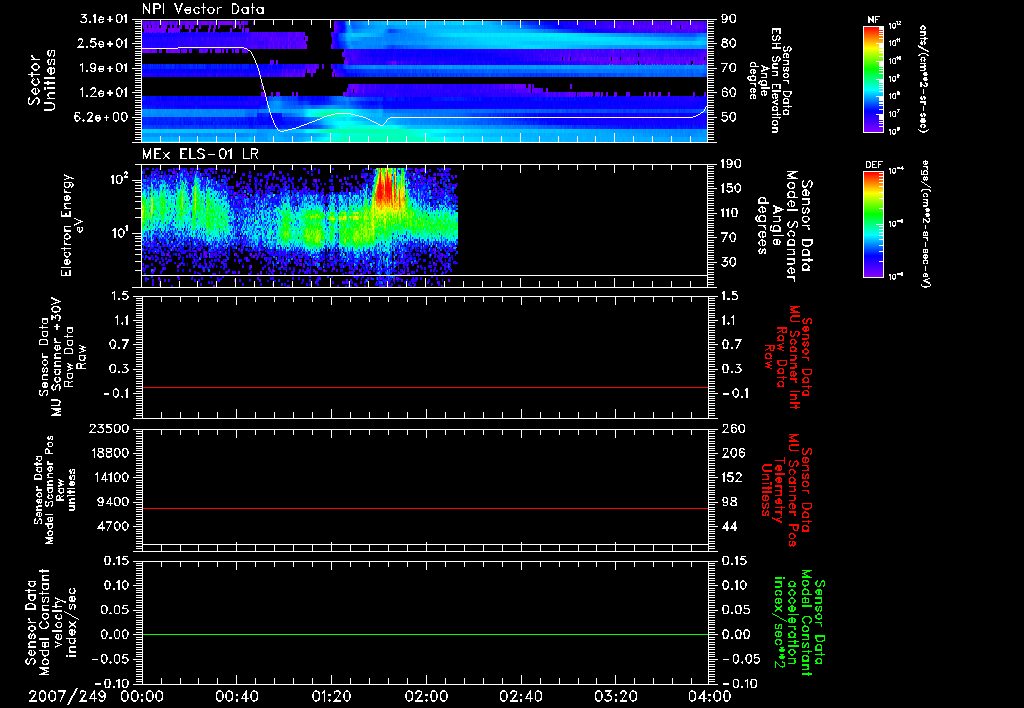Click the red 'MU Scanner Pos Telemetry' label

coord(786,490)
